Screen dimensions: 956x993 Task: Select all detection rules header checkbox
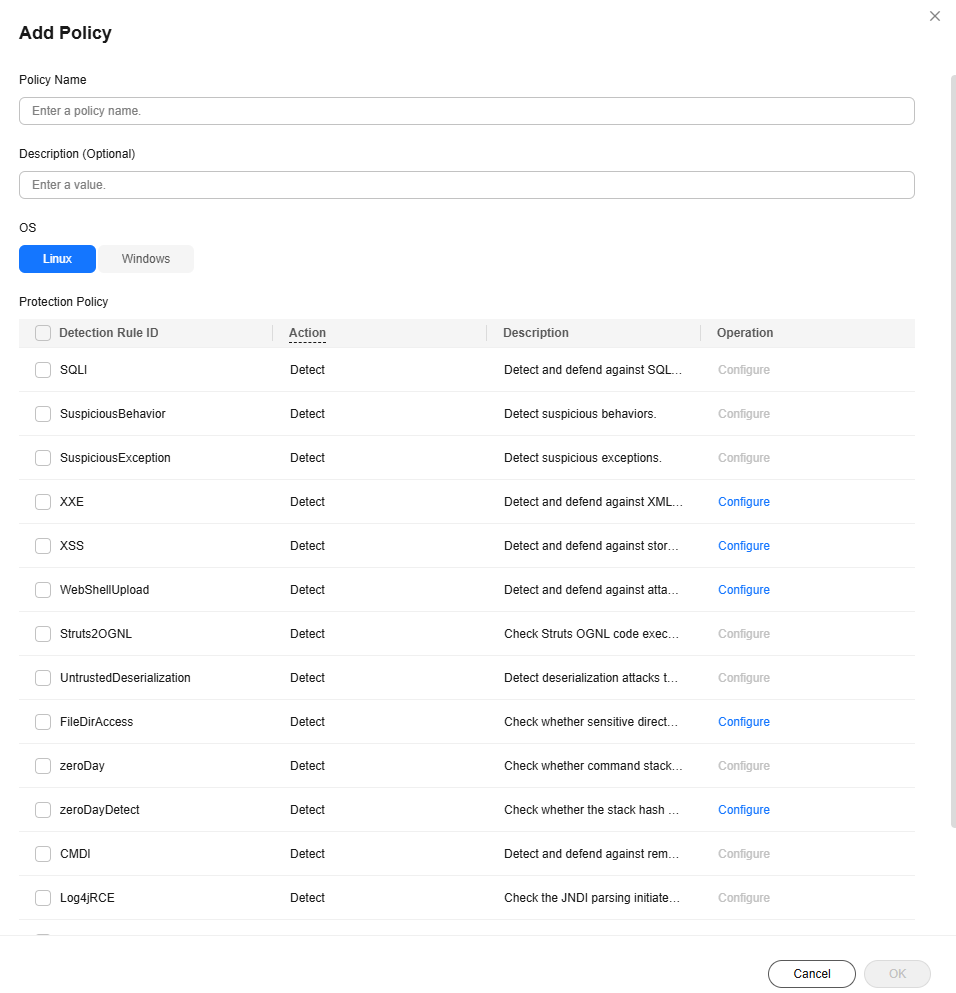click(43, 333)
